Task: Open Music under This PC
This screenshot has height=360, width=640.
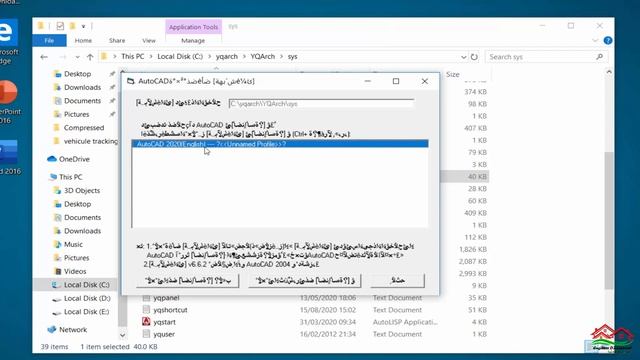Action: point(73,244)
